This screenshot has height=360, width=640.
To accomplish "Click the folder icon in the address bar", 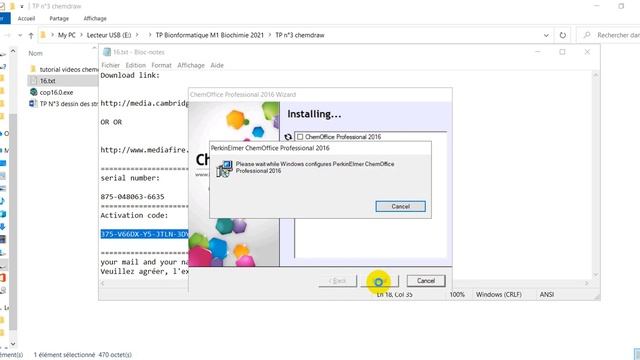I will pos(43,35).
